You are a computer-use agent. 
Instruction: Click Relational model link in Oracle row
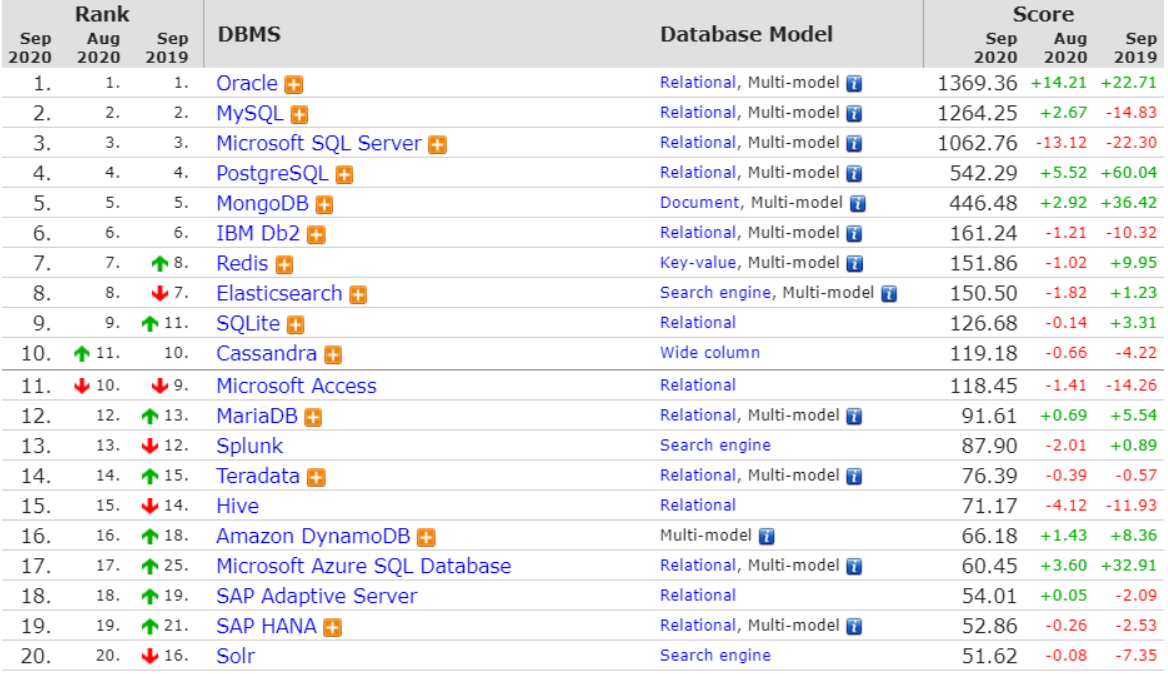point(698,83)
